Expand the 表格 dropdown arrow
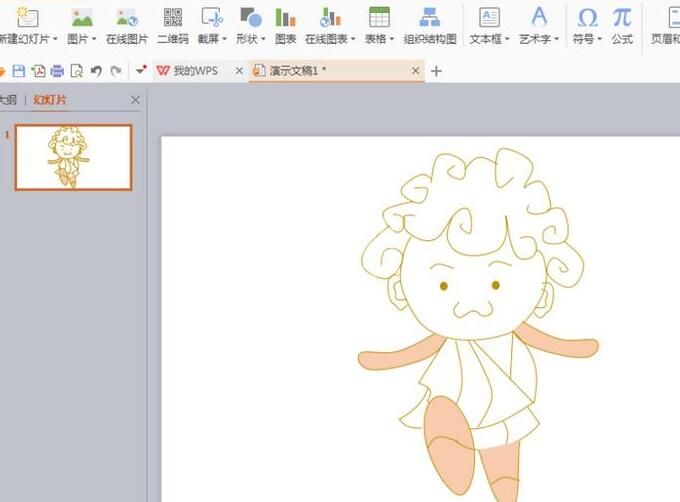 pyautogui.click(x=392, y=39)
